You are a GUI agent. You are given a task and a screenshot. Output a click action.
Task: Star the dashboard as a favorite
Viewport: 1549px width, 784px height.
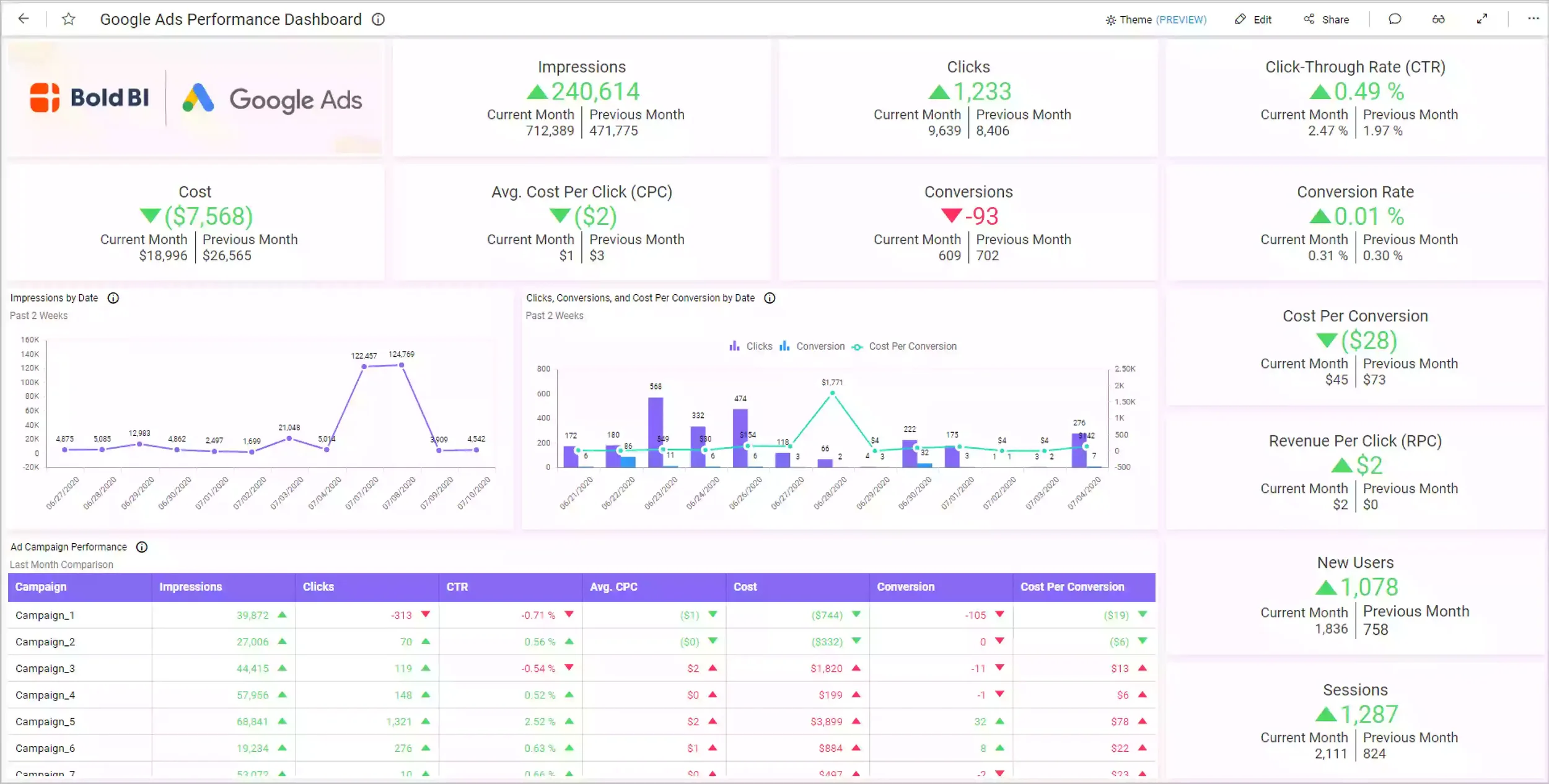coord(68,19)
